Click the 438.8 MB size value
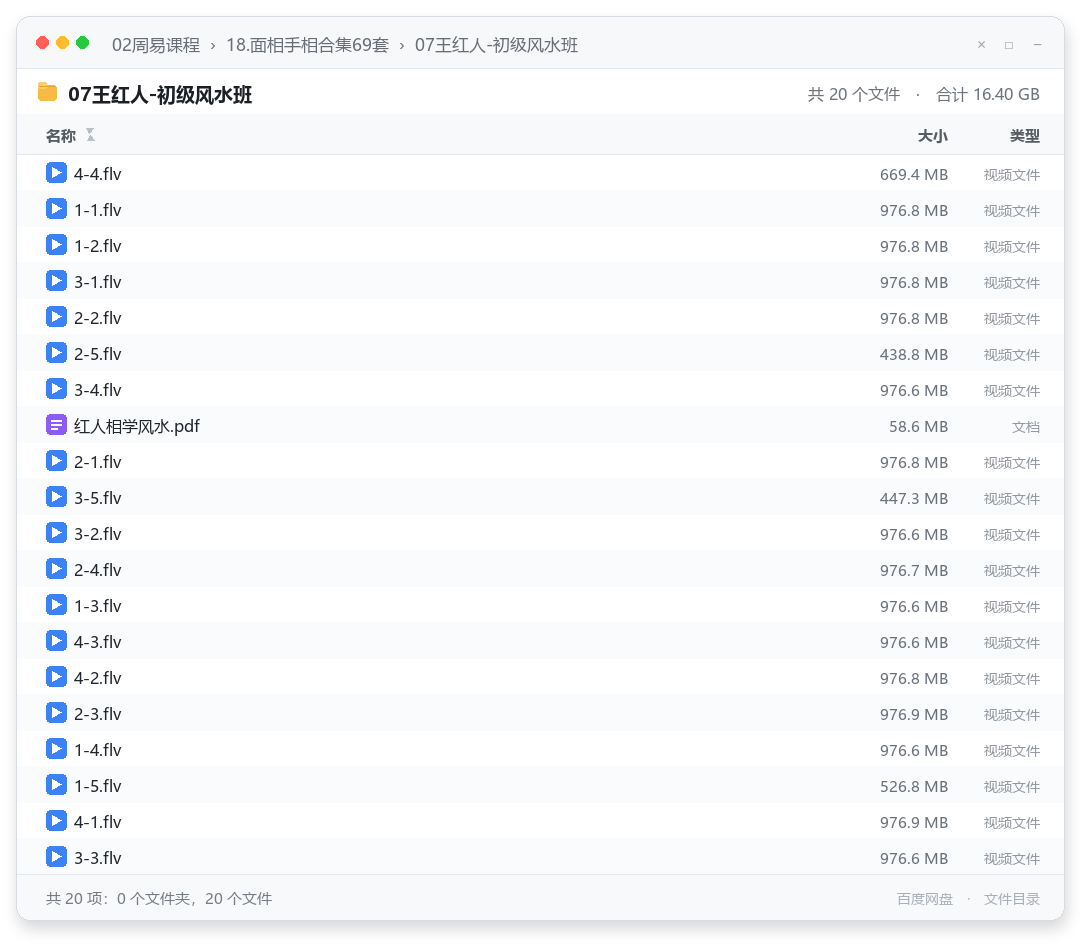Image resolution: width=1080 pixels, height=944 pixels. [913, 355]
